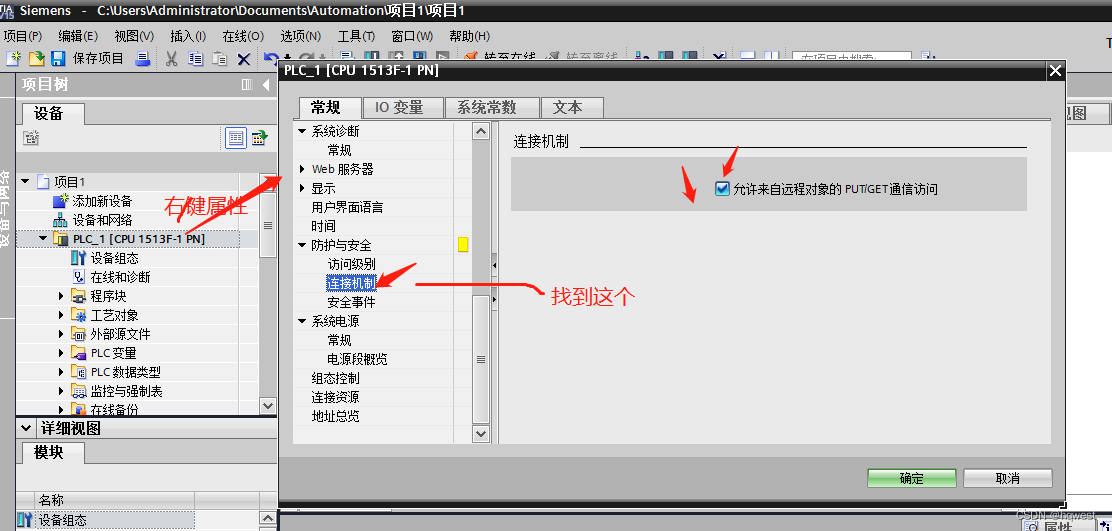The height and width of the screenshot is (531, 1112).
Task: Click the Undo arrow icon
Action: click(x=270, y=57)
